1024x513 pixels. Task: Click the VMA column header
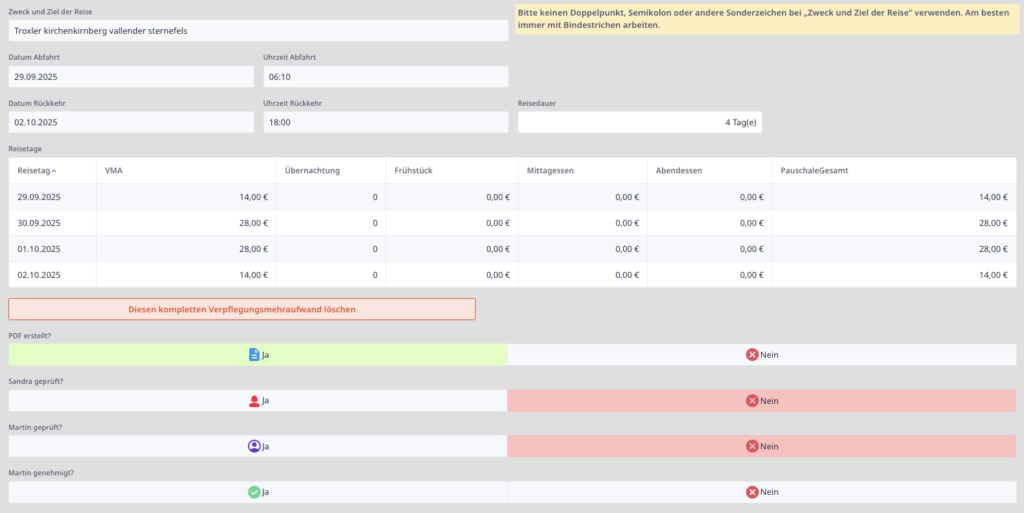(186, 171)
